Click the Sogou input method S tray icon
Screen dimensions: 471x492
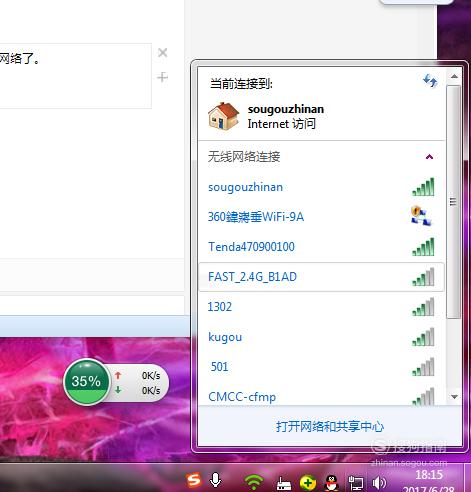click(194, 480)
